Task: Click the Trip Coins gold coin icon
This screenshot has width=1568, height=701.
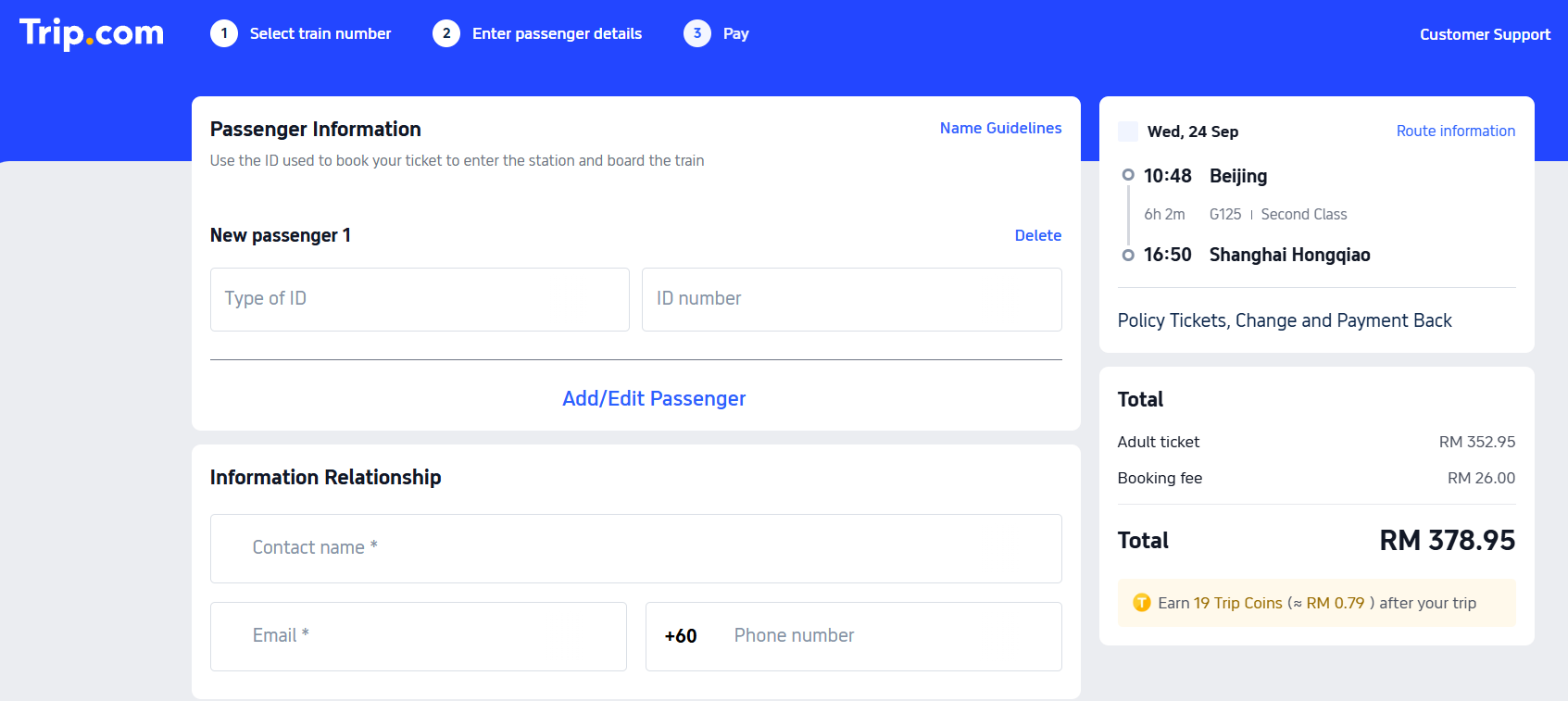Action: tap(1142, 603)
